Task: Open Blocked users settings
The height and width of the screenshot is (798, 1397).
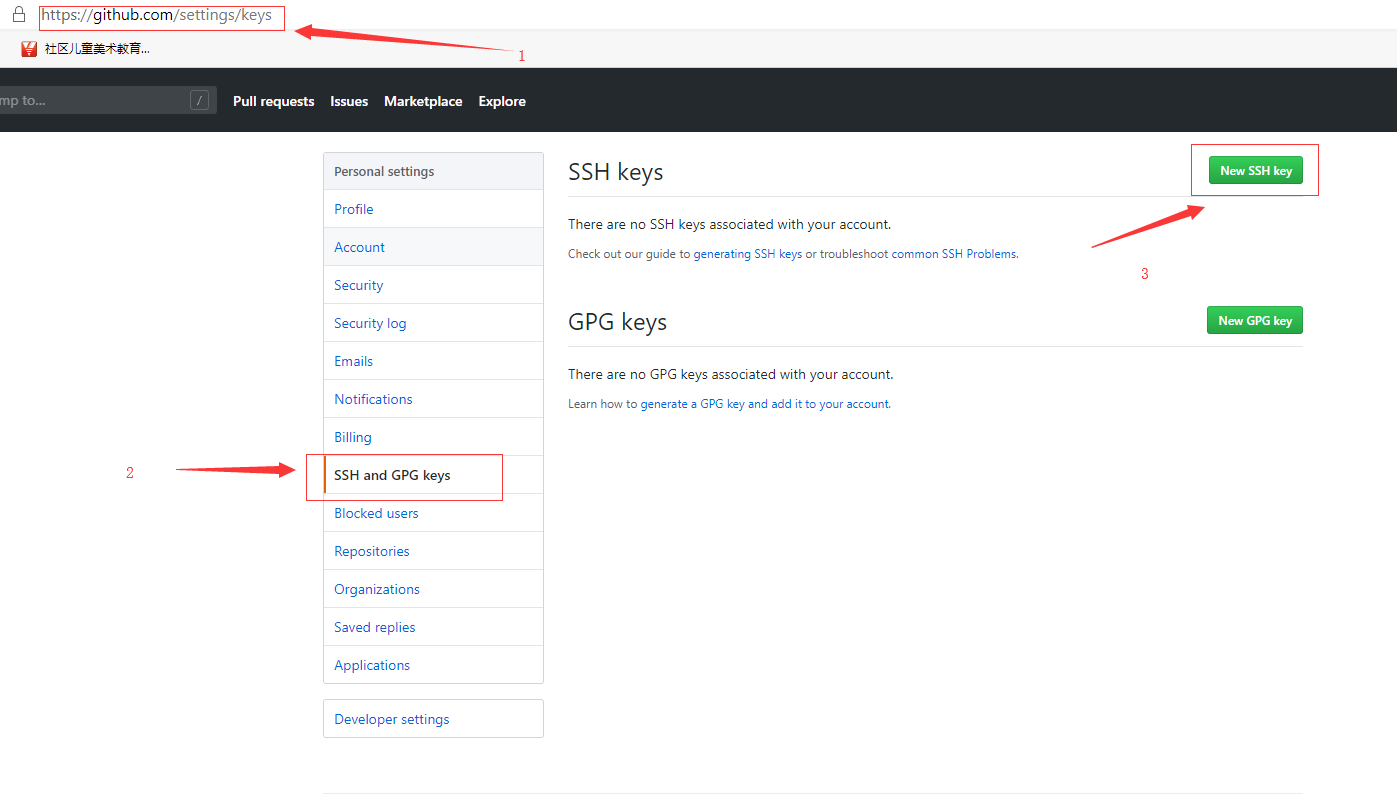Action: pos(433,513)
